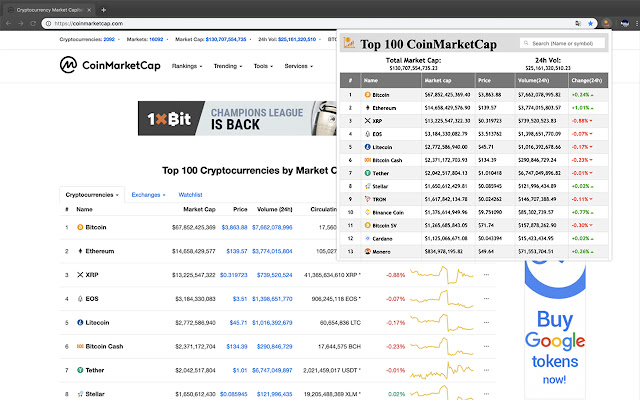
Task: Open the CoinMarketCap extension icon in toolbar
Action: [x=607, y=24]
